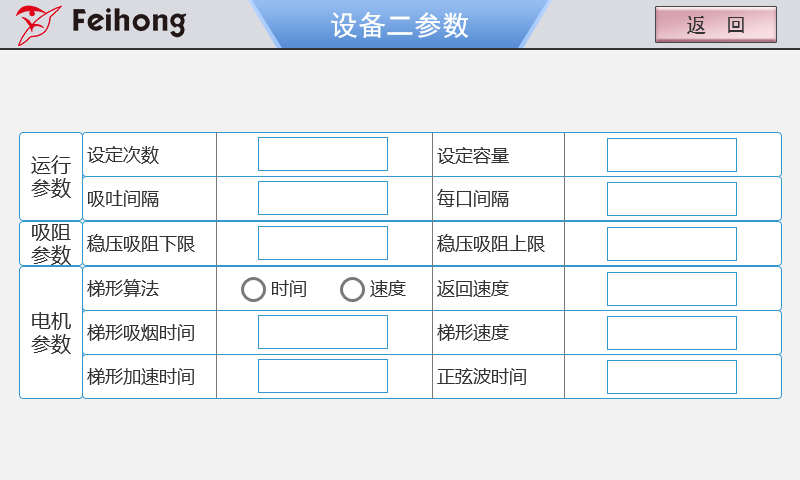This screenshot has width=800, height=480.
Task: Click the 返回速度 input field
Action: 671,289
